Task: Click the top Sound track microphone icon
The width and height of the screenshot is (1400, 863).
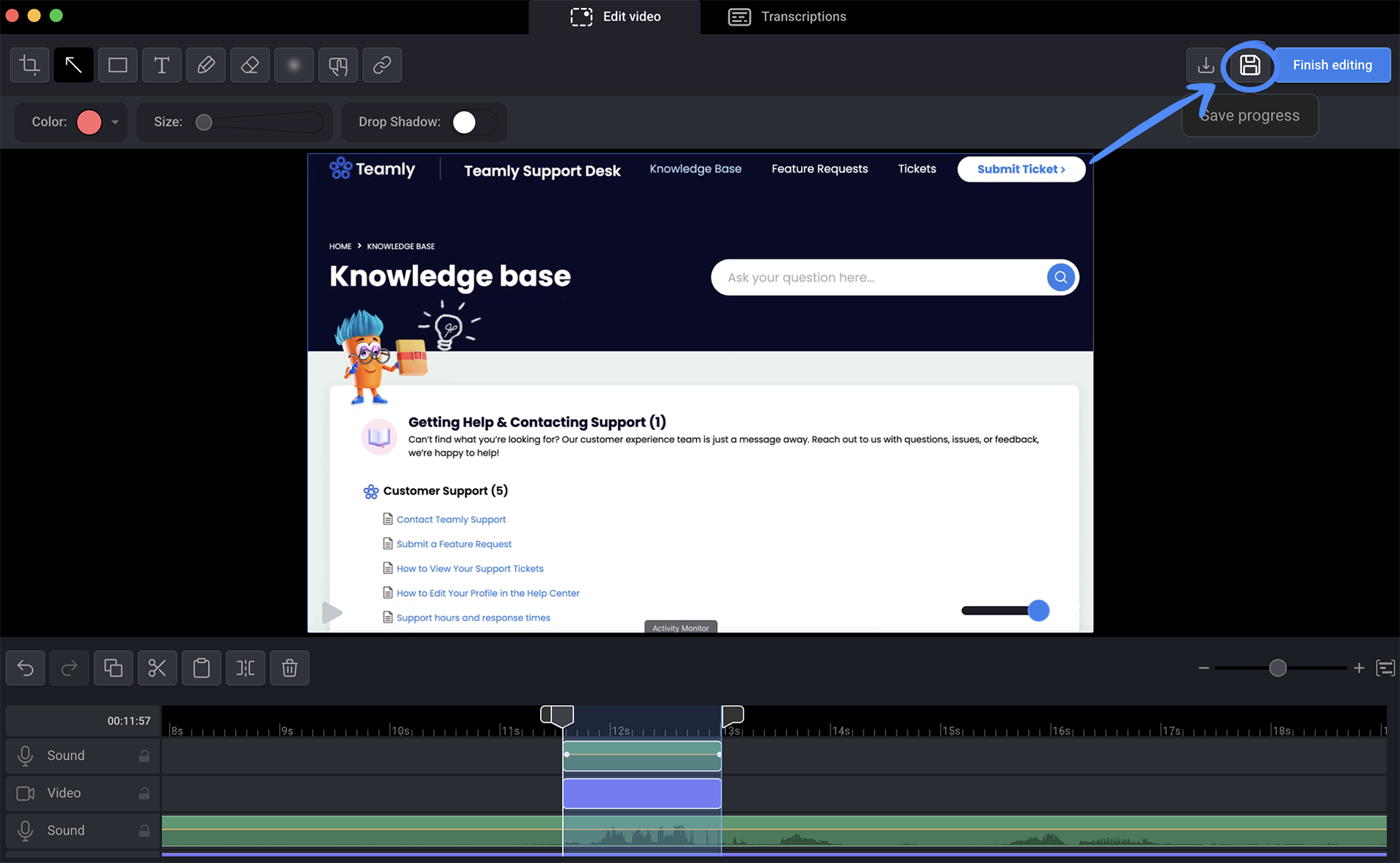Action: (x=26, y=756)
